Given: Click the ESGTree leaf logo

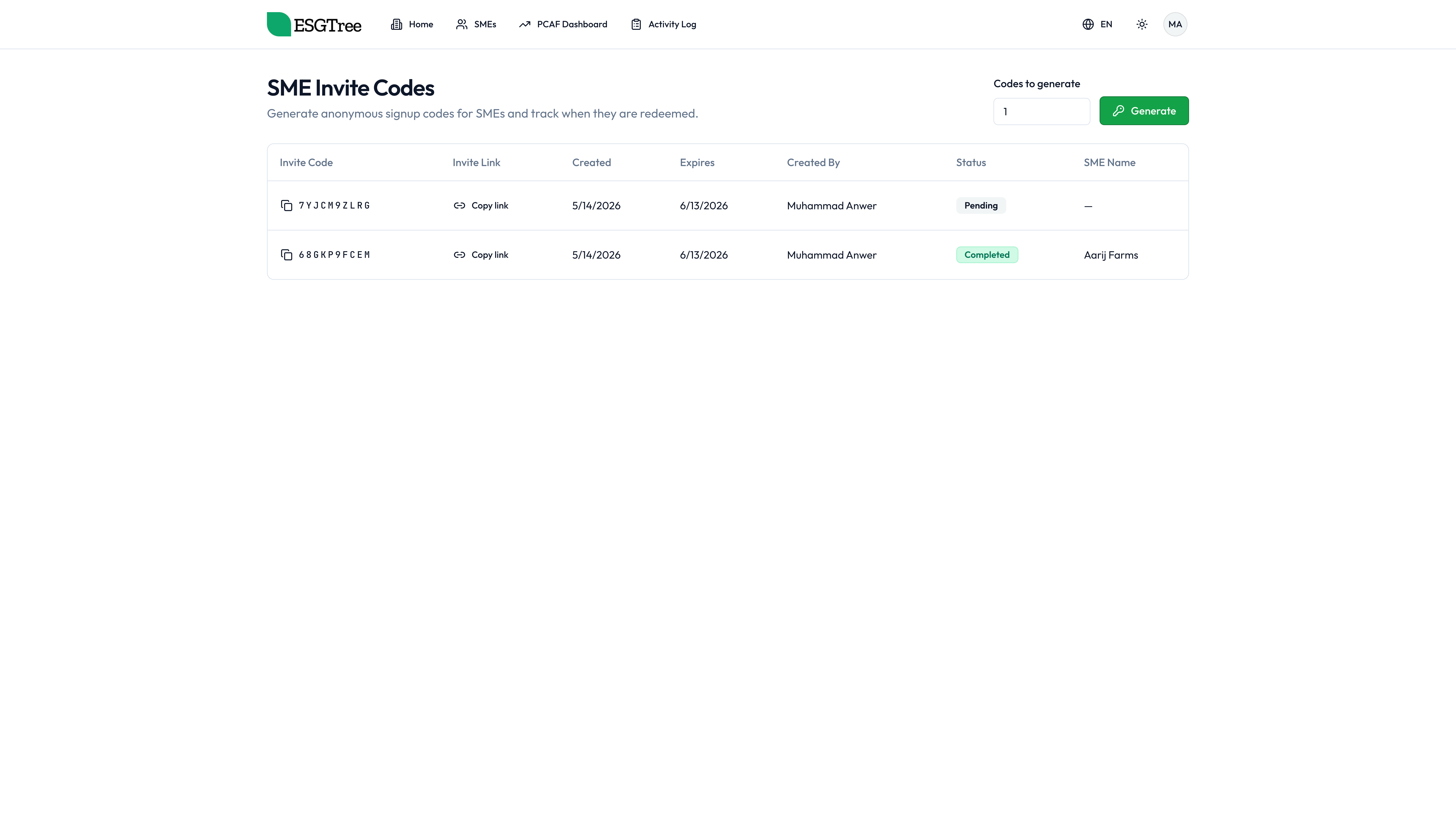Looking at the screenshot, I should (x=279, y=24).
